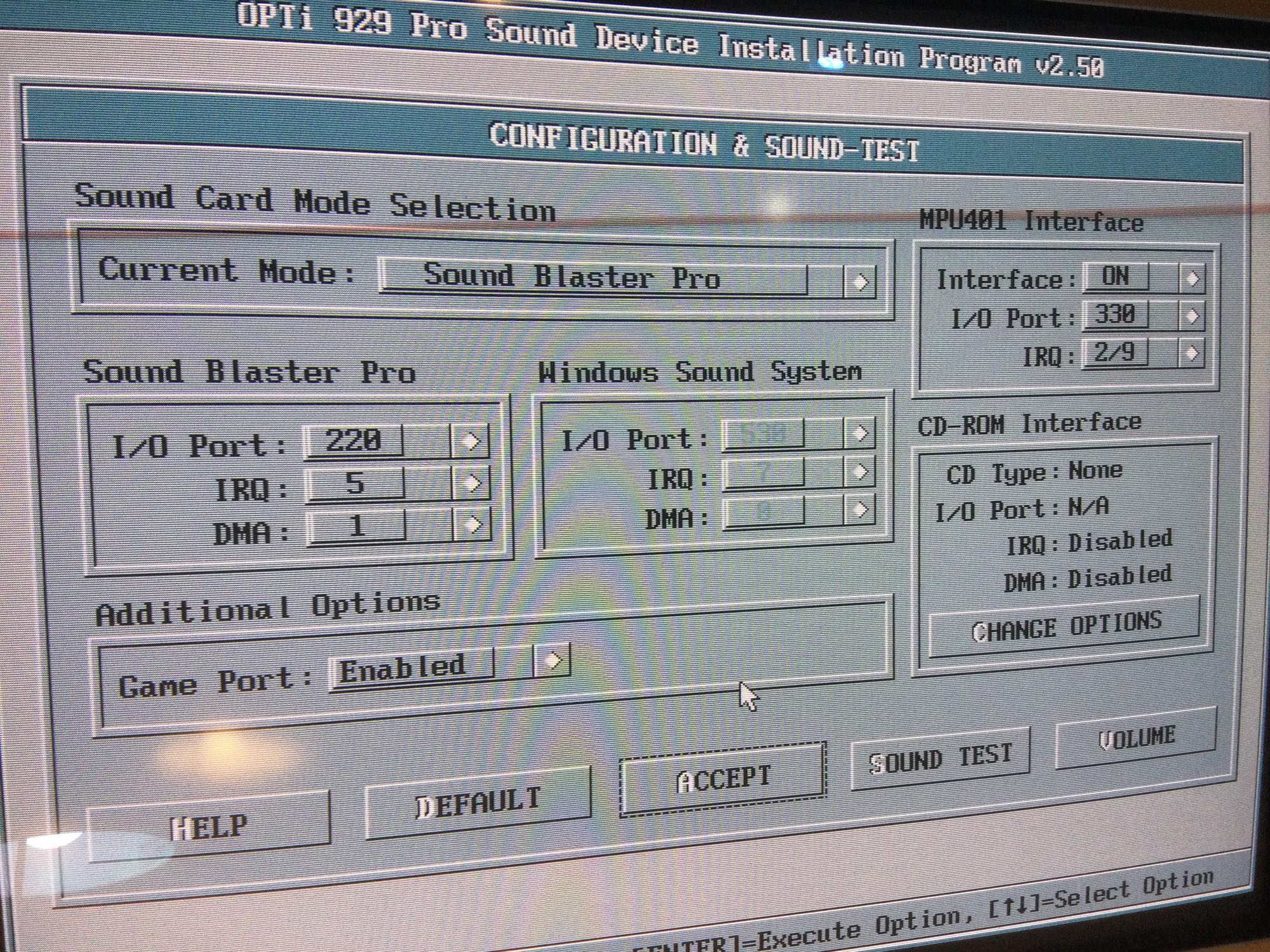Toggle Game Port Enabled arrow
Viewport: 1270px width, 952px height.
(552, 661)
